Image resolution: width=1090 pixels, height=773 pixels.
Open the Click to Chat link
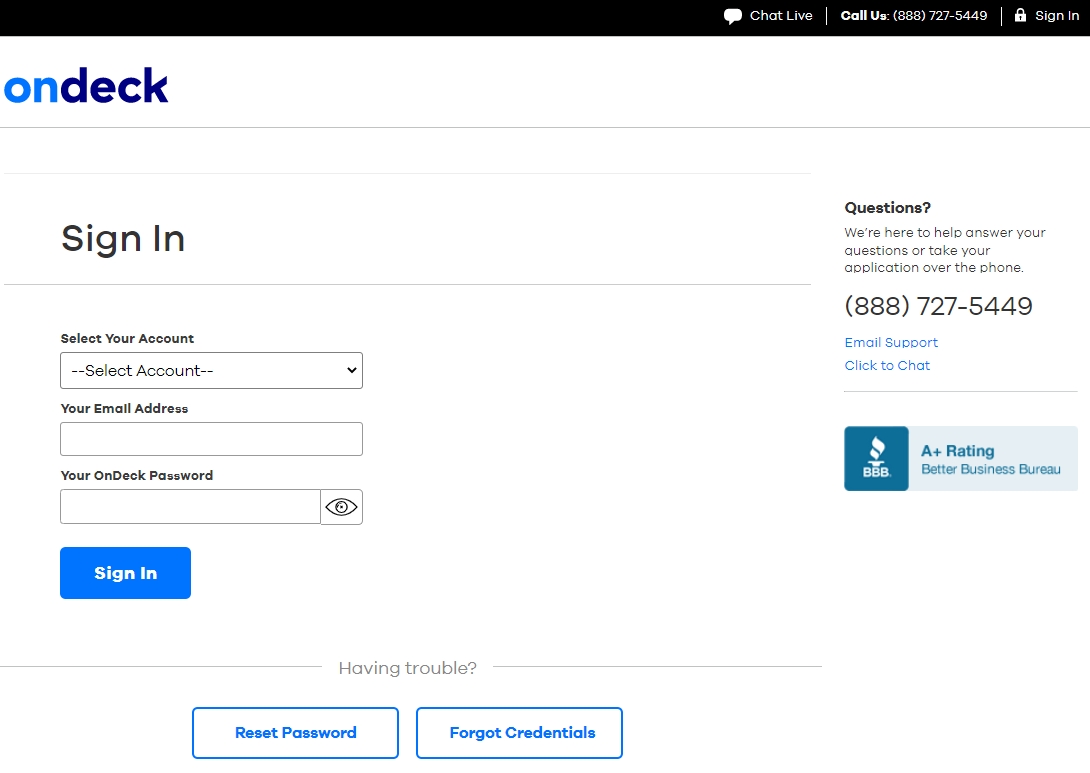[x=887, y=365]
